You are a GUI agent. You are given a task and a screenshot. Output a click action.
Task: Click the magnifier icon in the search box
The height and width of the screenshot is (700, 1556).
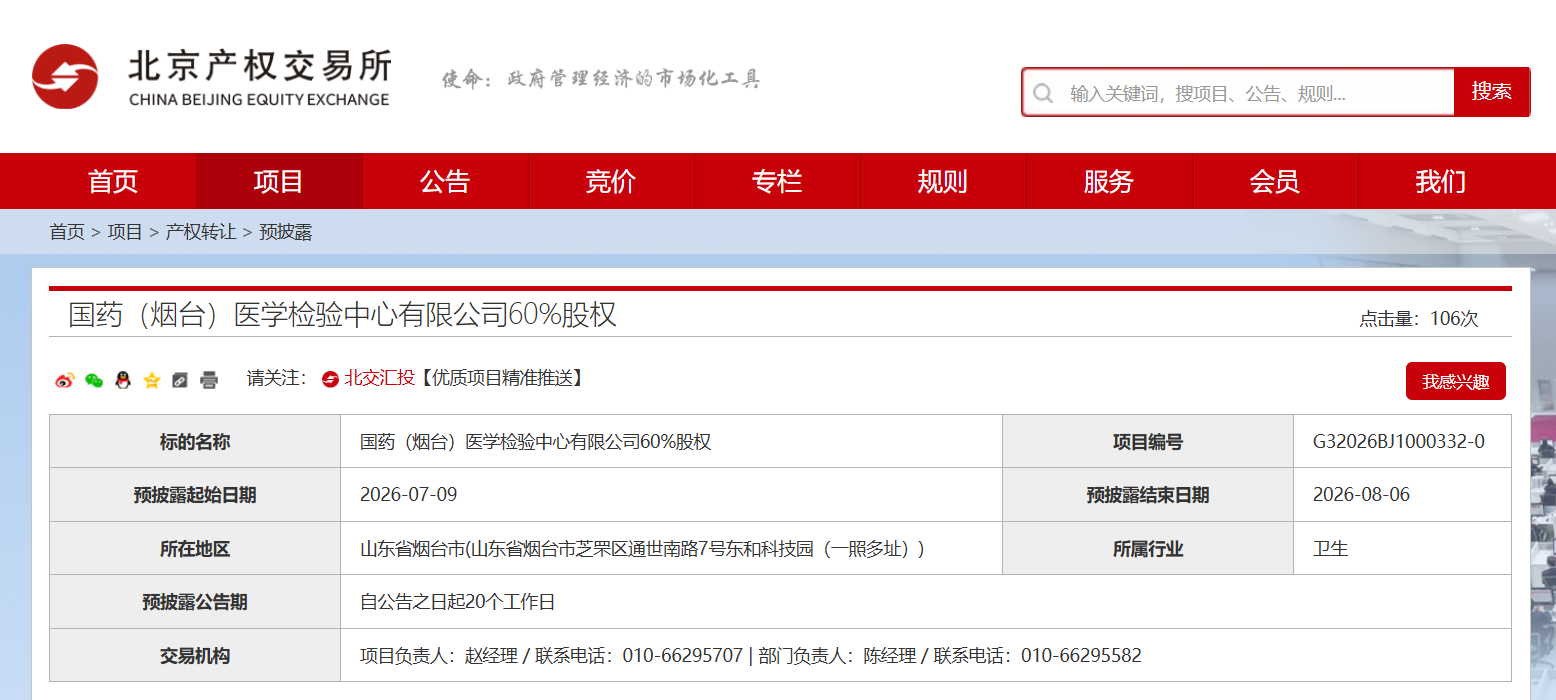[1043, 94]
